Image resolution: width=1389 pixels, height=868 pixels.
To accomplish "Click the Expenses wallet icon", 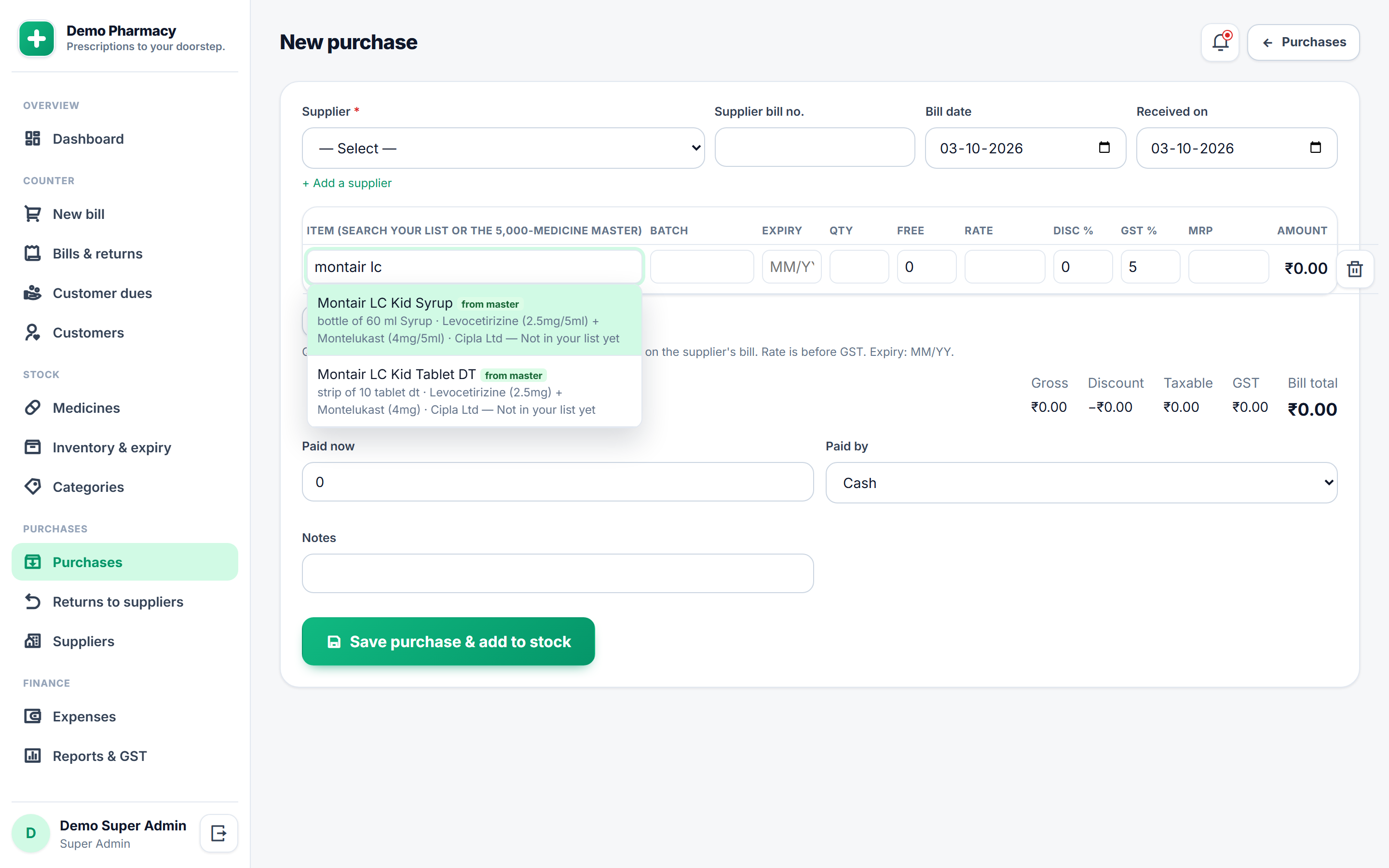I will [x=33, y=717].
